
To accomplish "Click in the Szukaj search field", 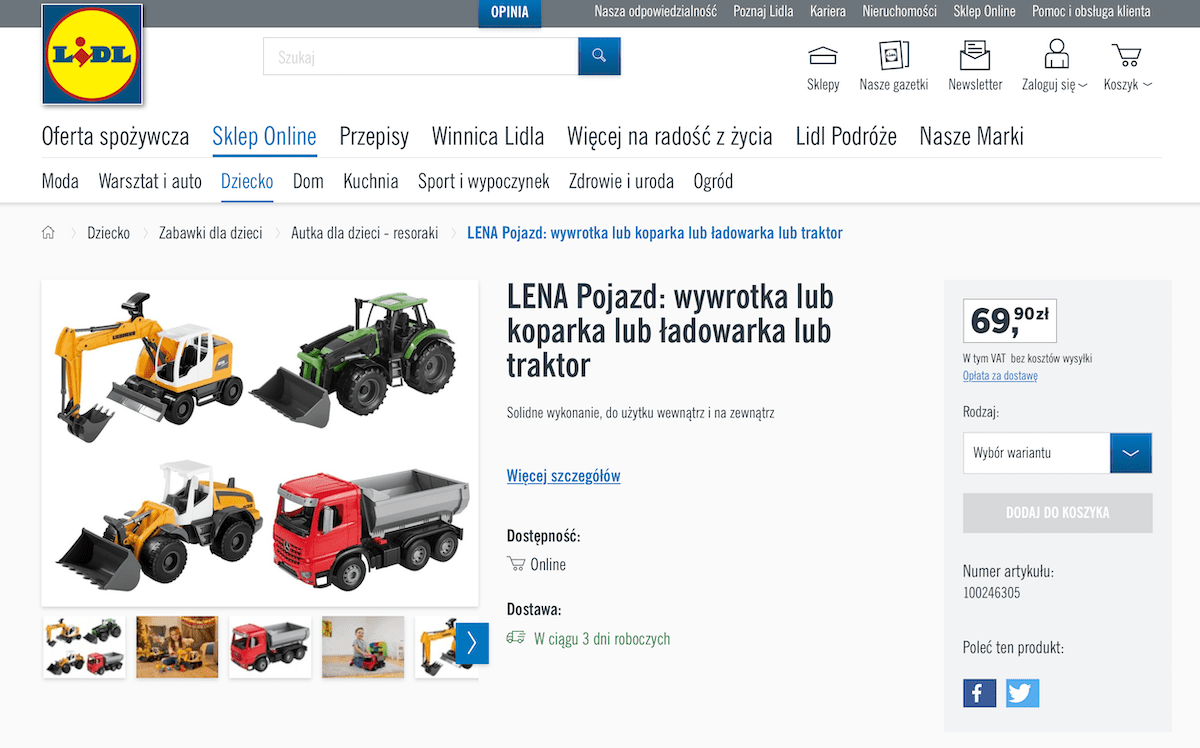I will pos(421,56).
